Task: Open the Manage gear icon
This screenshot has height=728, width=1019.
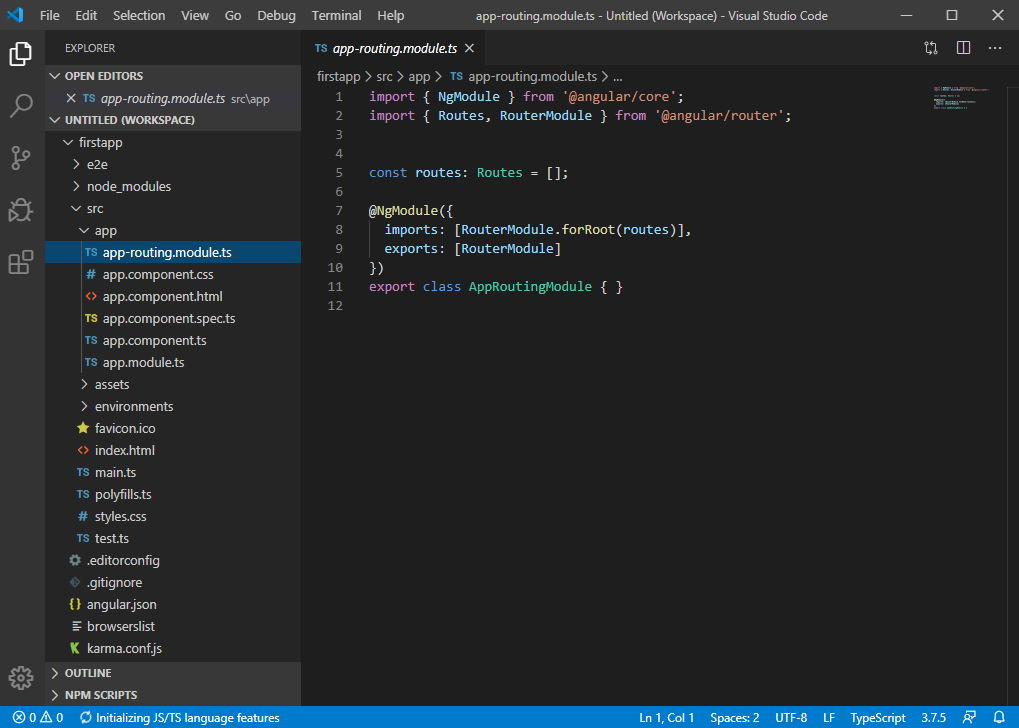Action: click(21, 678)
